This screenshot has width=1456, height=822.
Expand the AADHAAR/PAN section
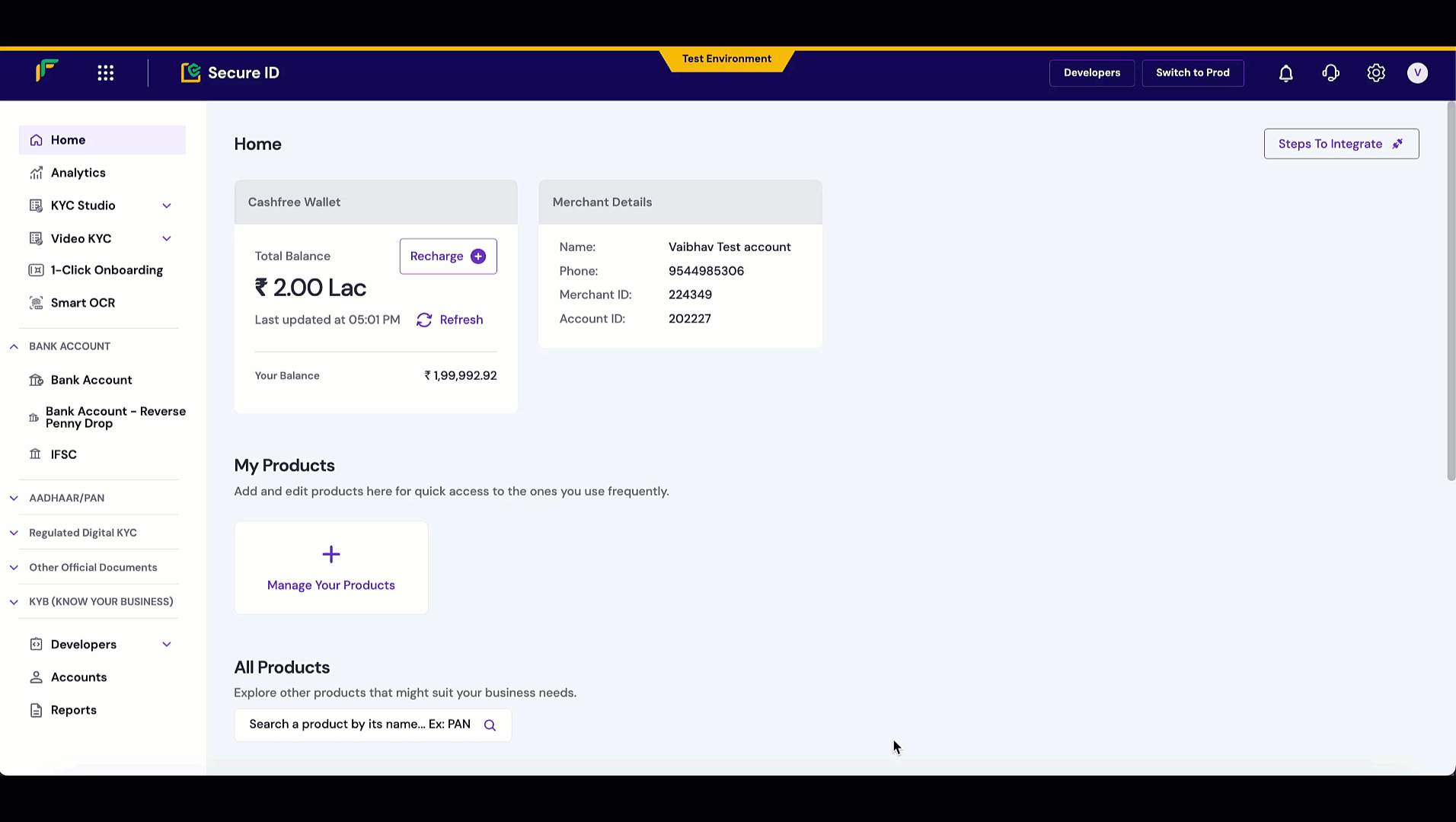[x=14, y=498]
